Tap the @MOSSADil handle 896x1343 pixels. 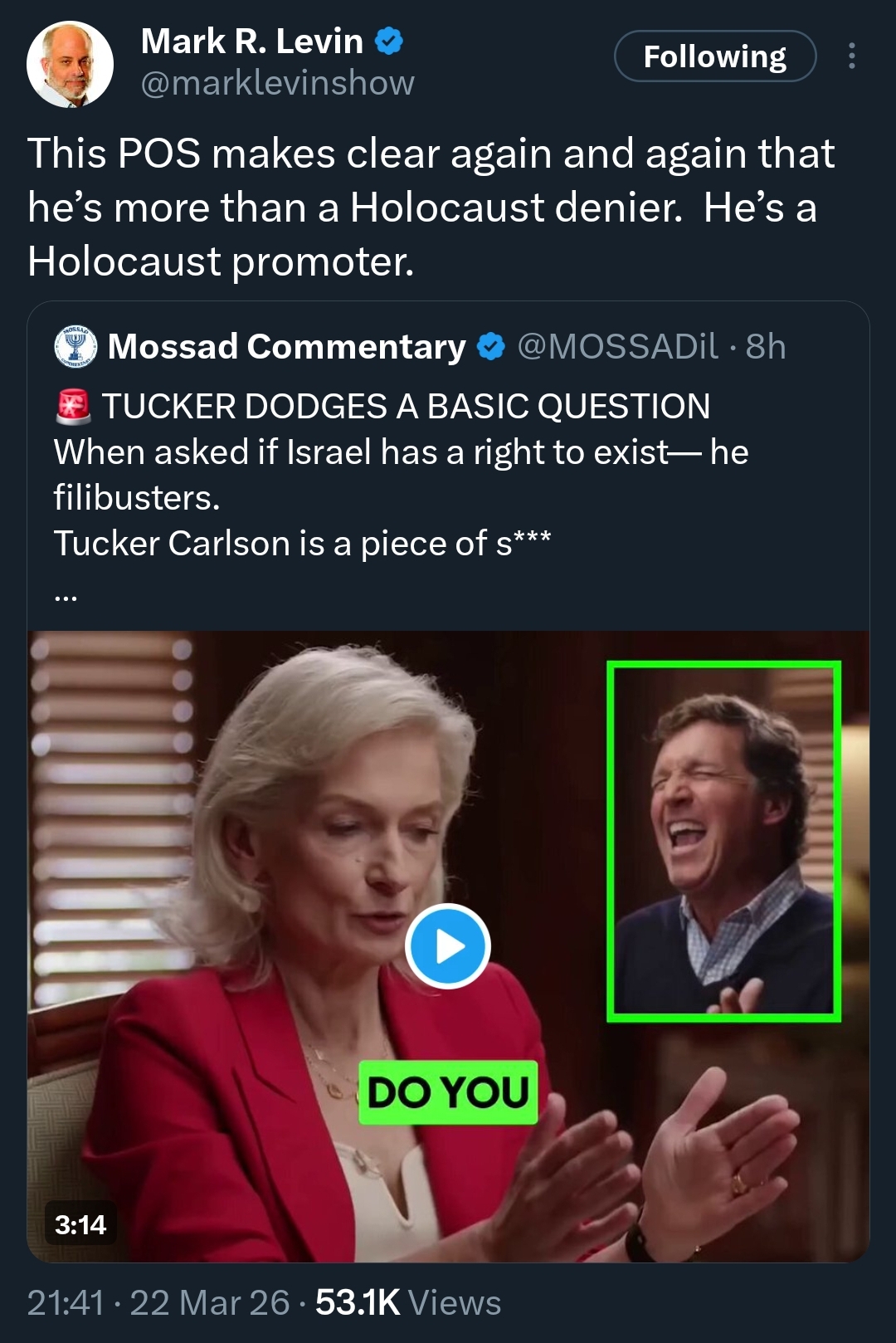click(617, 346)
